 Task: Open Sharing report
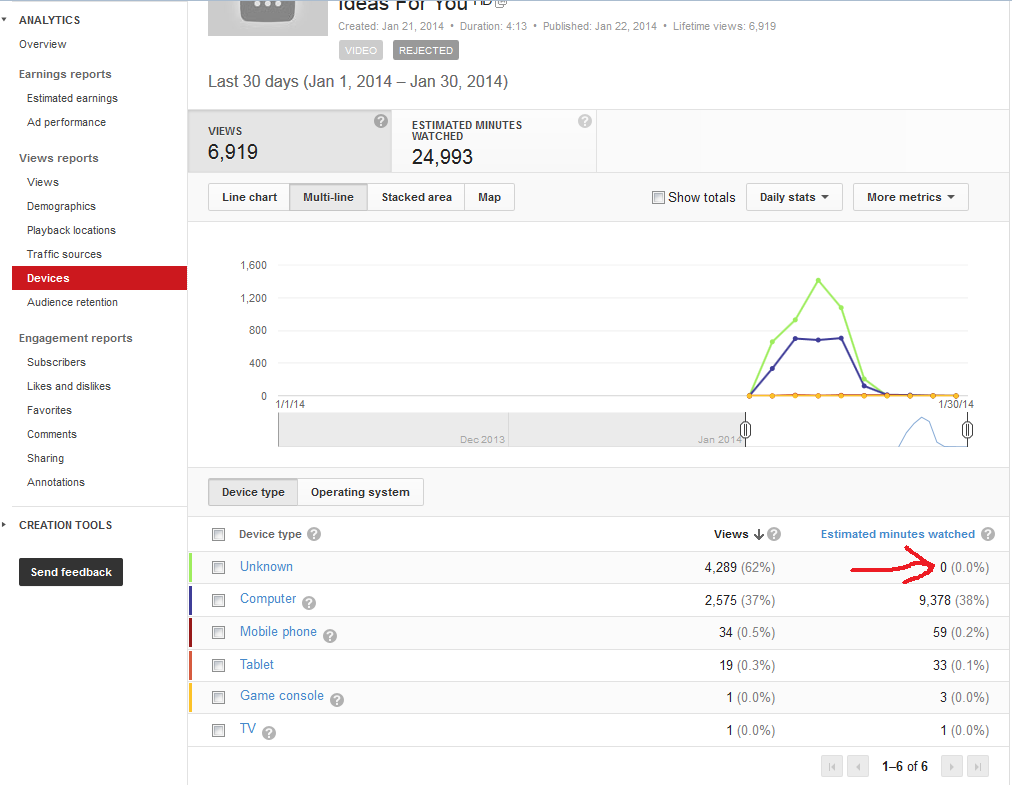45,458
